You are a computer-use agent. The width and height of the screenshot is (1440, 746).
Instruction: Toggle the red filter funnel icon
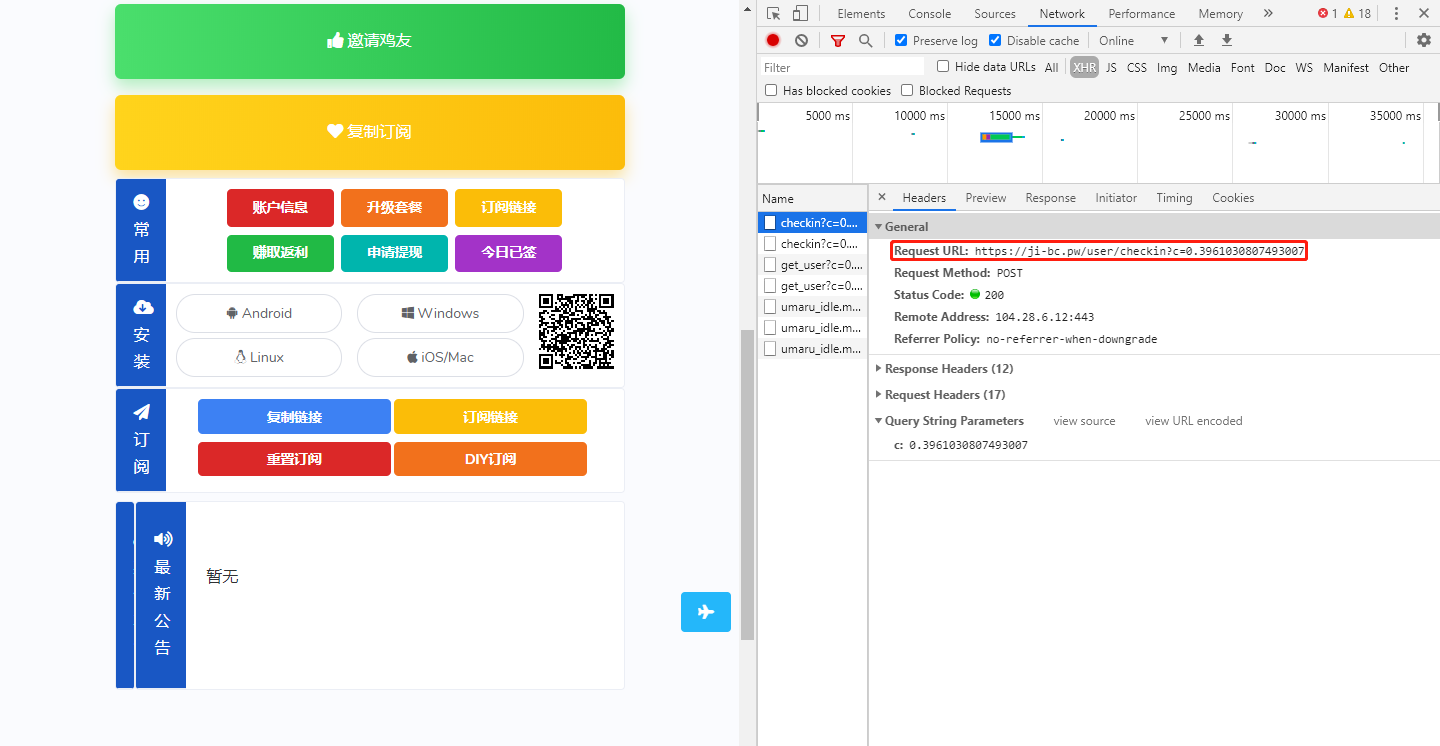tap(838, 40)
